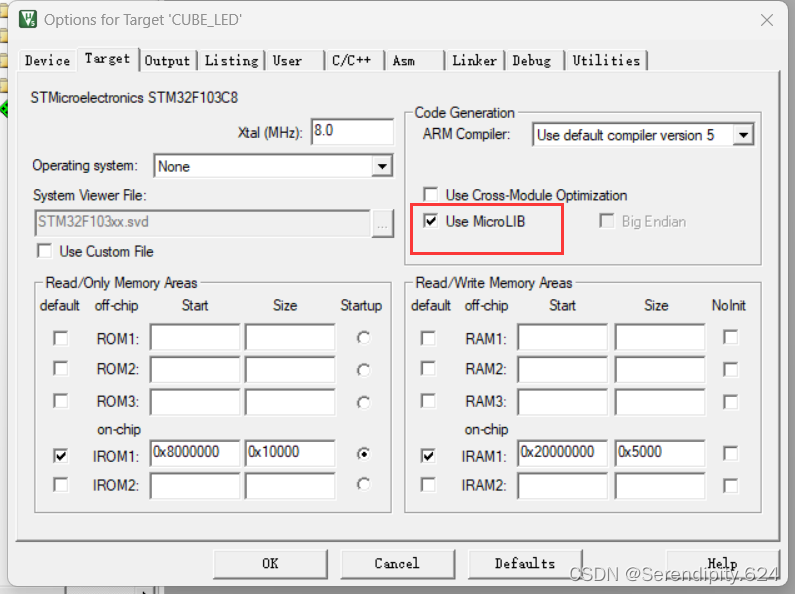The height and width of the screenshot is (594, 795).
Task: Check the RAM2 default checkbox
Action: [428, 368]
